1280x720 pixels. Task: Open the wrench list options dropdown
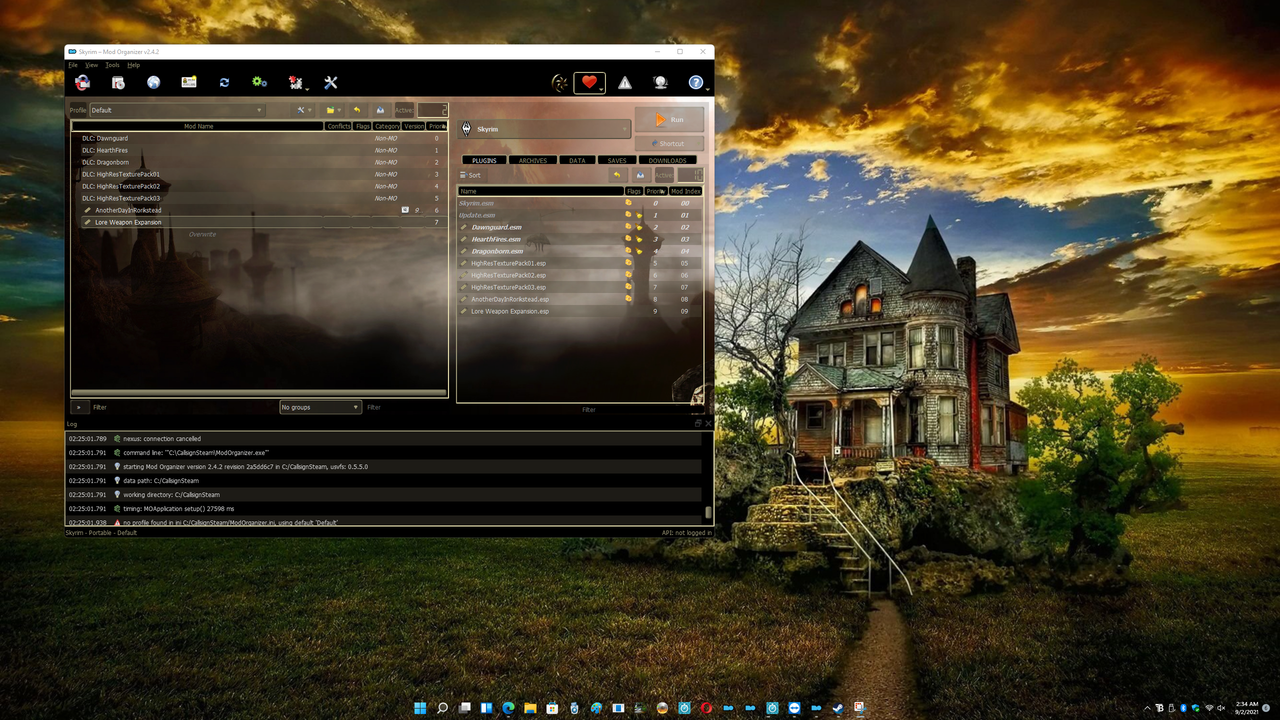click(x=304, y=110)
